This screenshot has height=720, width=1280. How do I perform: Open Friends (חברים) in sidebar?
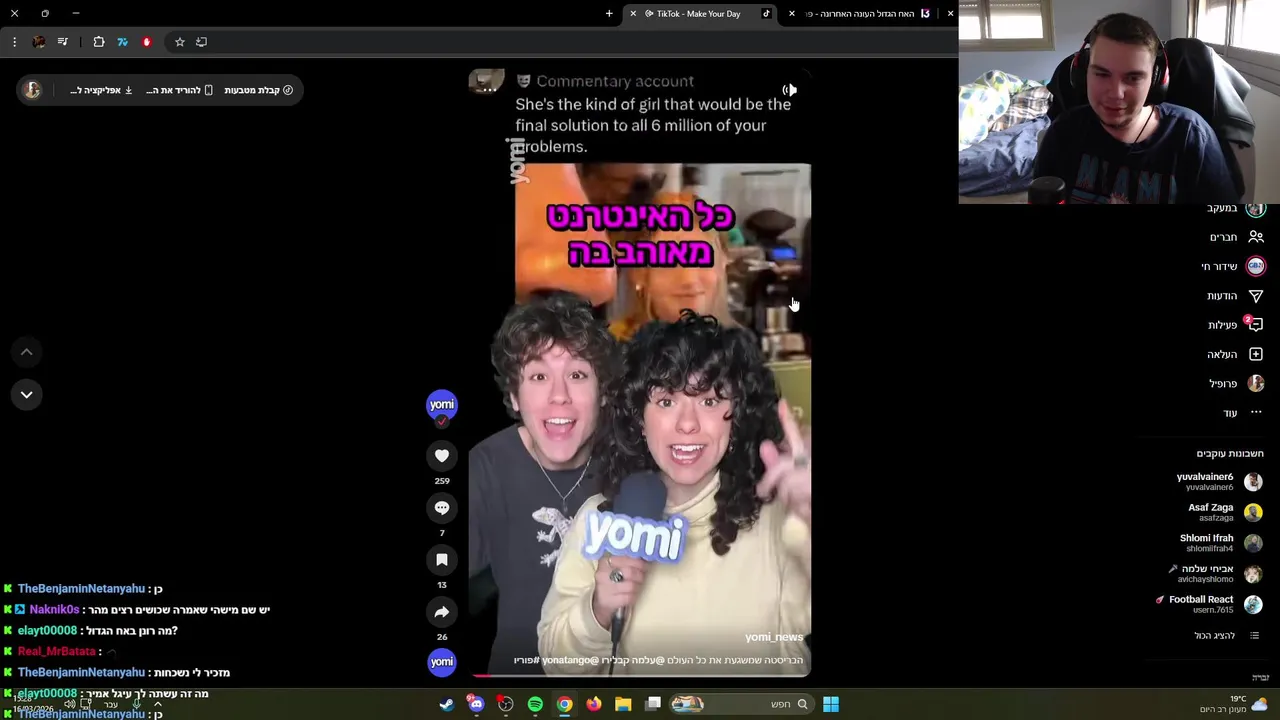click(1236, 237)
